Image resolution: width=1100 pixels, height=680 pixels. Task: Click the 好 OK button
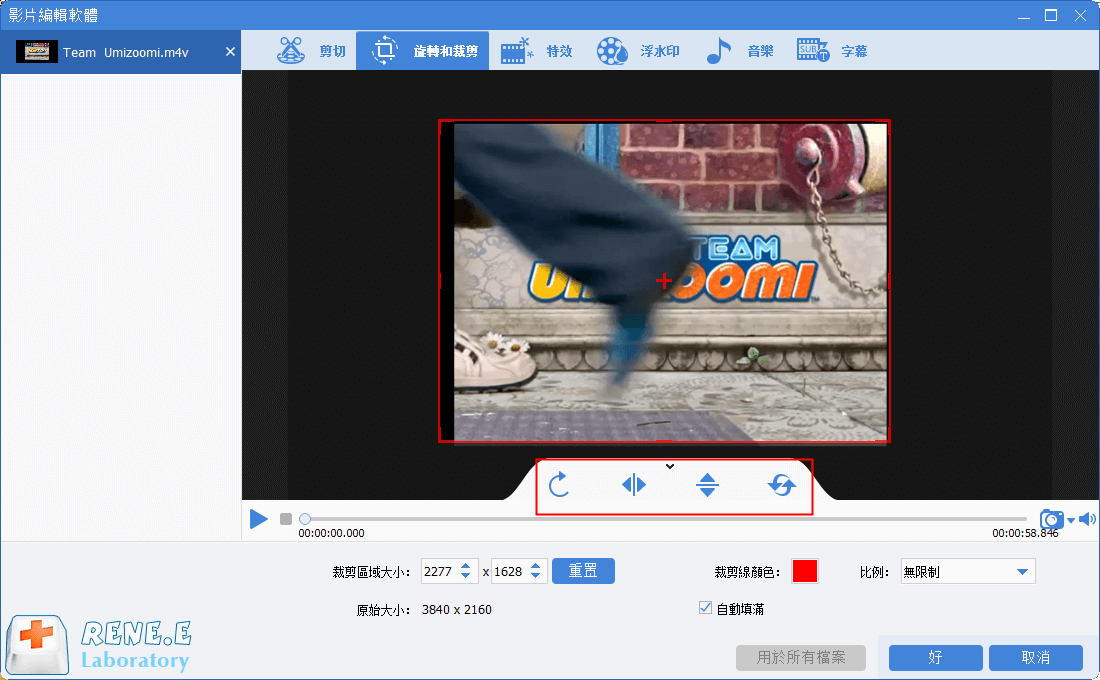point(935,658)
